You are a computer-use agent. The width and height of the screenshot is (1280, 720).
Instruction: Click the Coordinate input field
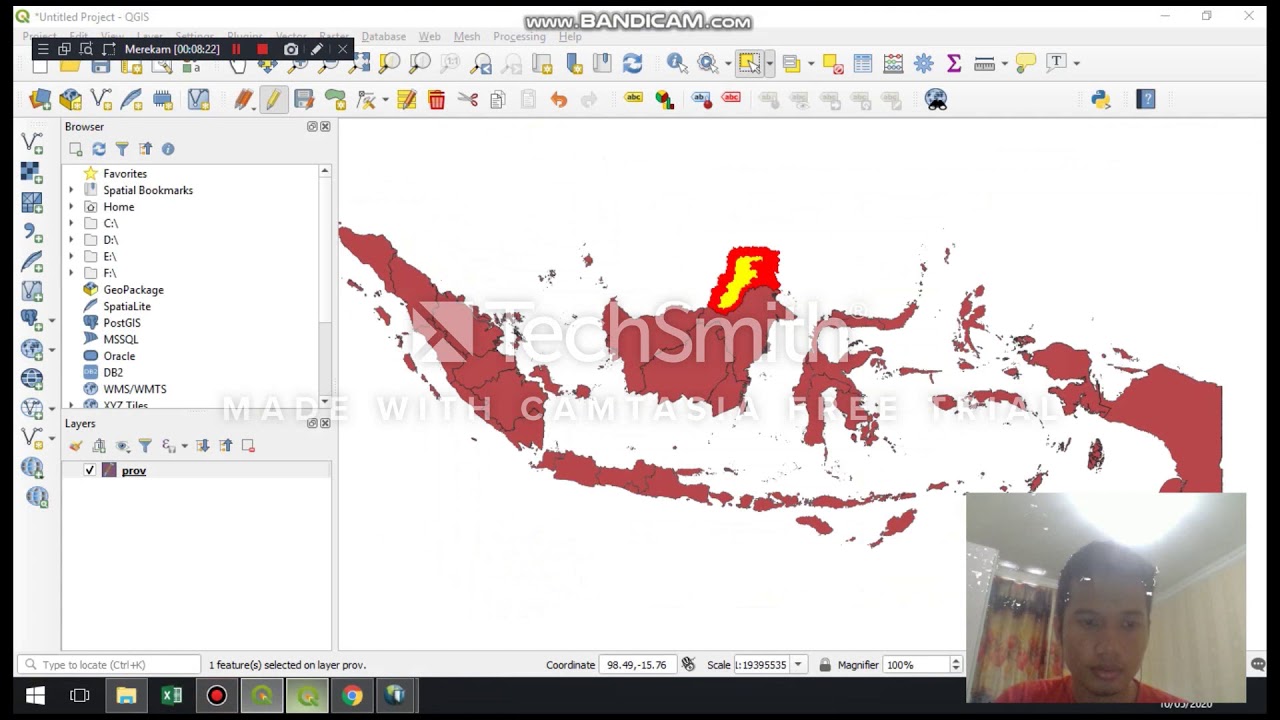pos(640,665)
